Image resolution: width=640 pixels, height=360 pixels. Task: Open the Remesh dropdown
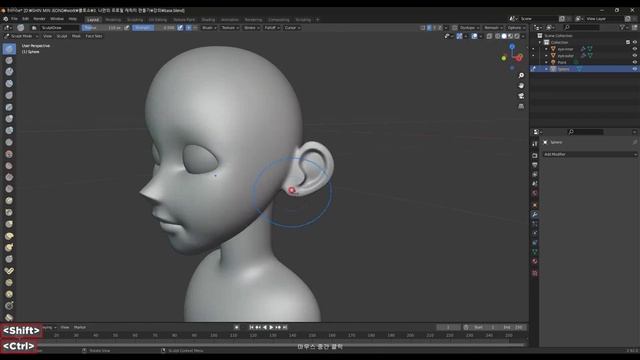coord(493,28)
